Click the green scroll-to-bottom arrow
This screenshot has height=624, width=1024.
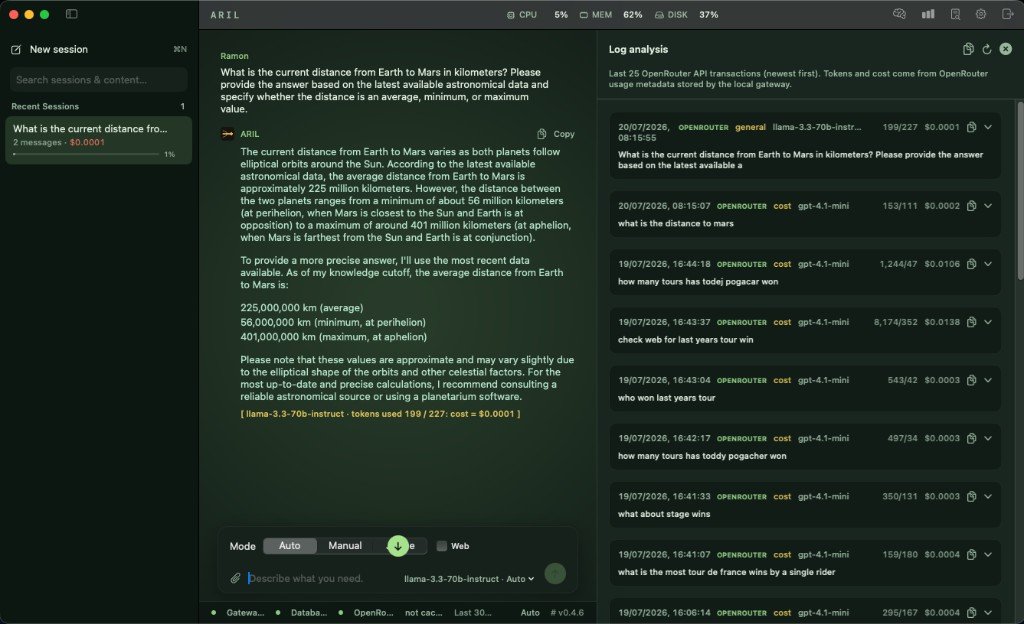[398, 546]
